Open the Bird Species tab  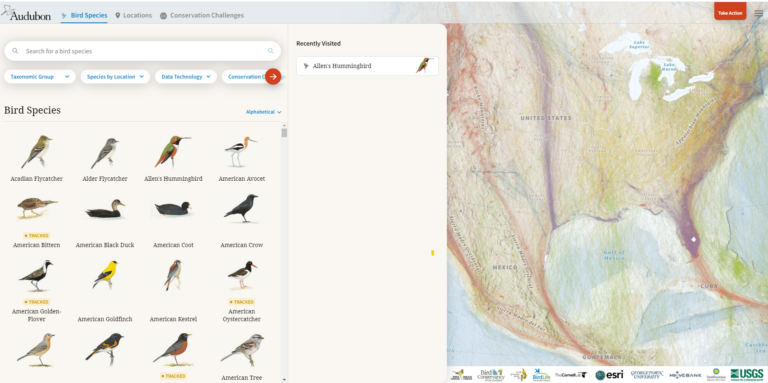click(84, 15)
